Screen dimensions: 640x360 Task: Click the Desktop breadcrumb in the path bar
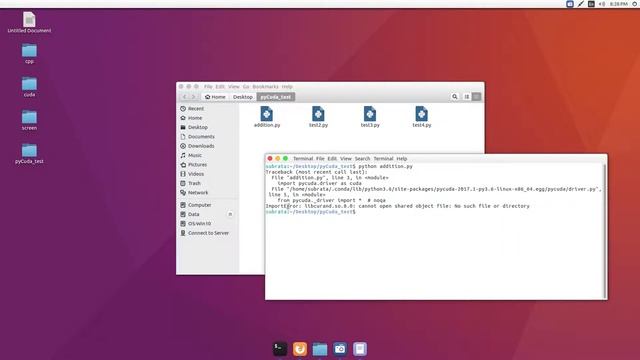click(242, 97)
